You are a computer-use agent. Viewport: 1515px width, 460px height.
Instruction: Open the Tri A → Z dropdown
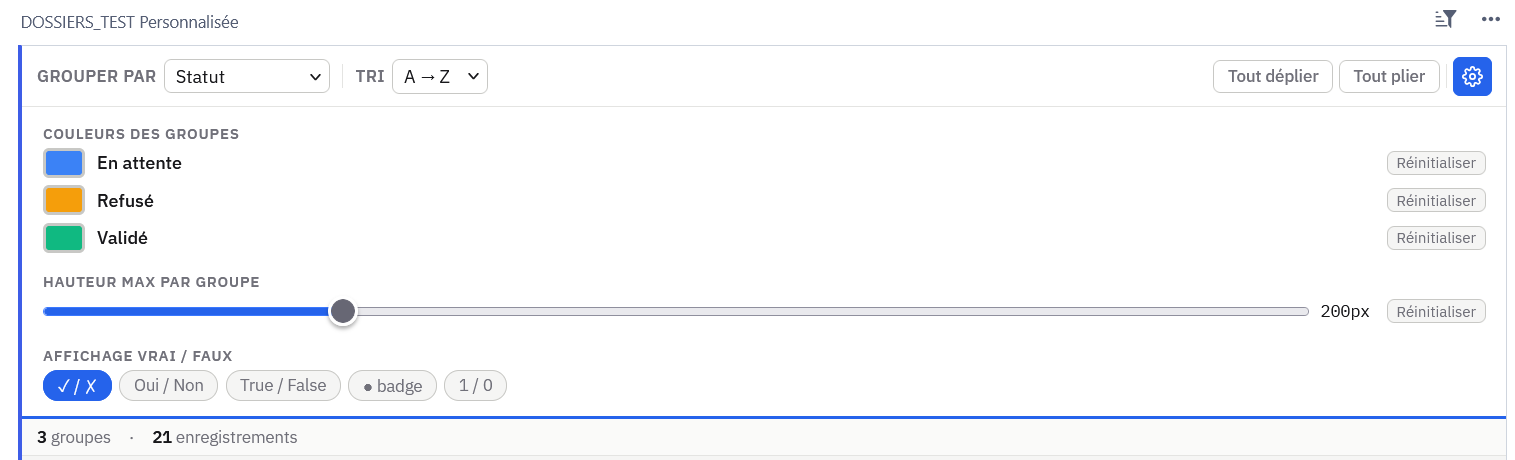439,76
